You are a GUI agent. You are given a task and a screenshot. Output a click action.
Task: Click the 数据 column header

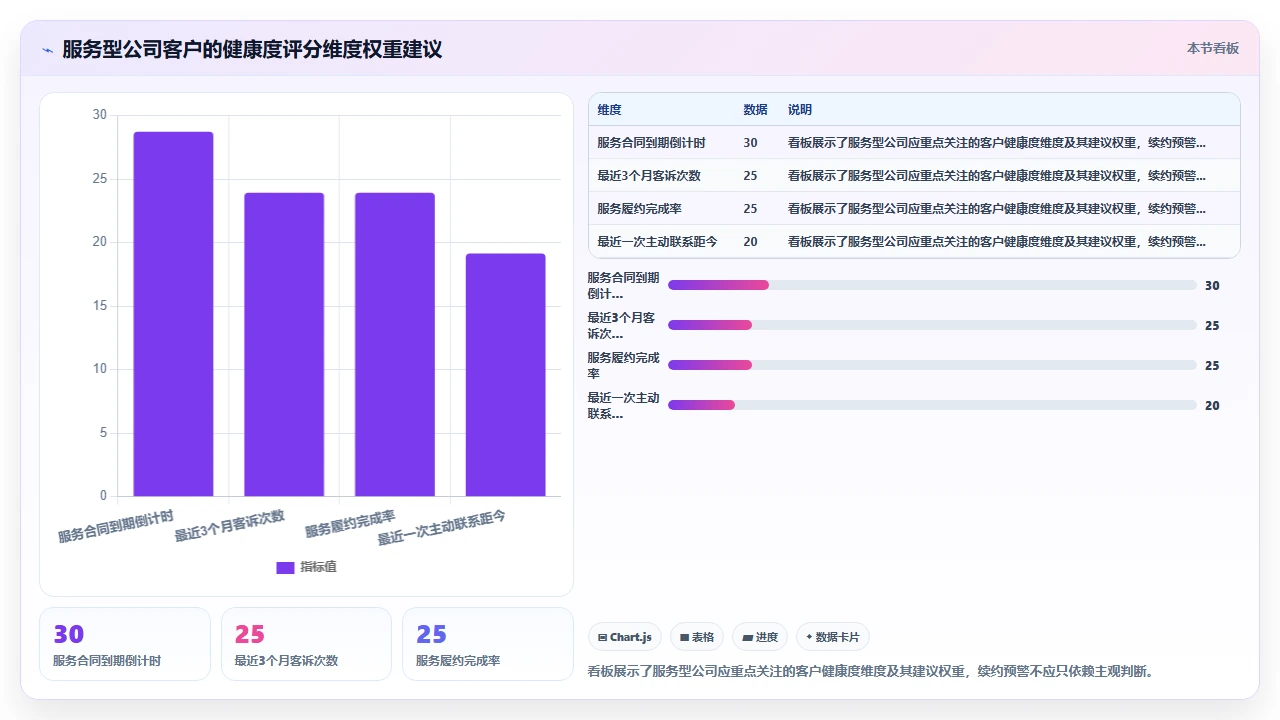coord(755,109)
